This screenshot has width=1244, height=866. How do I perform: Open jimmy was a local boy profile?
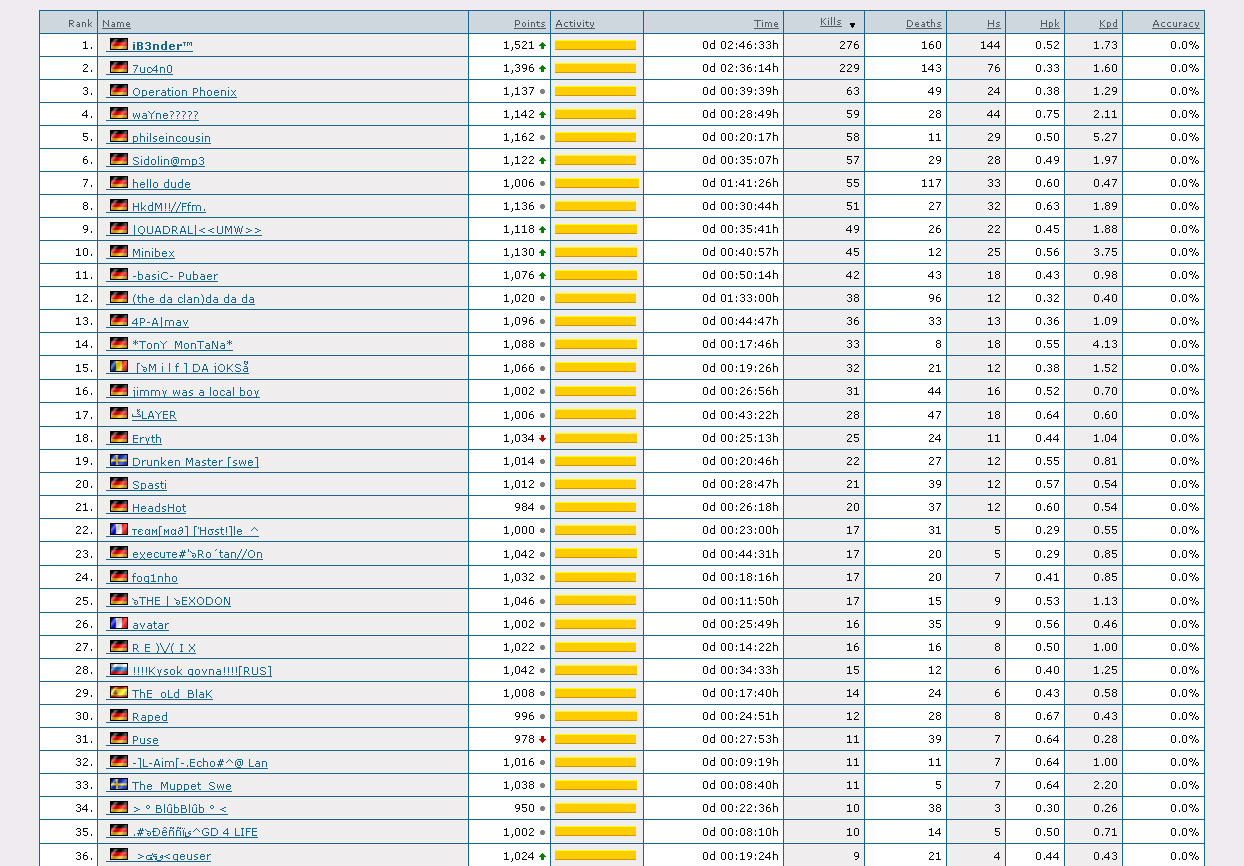tap(195, 392)
